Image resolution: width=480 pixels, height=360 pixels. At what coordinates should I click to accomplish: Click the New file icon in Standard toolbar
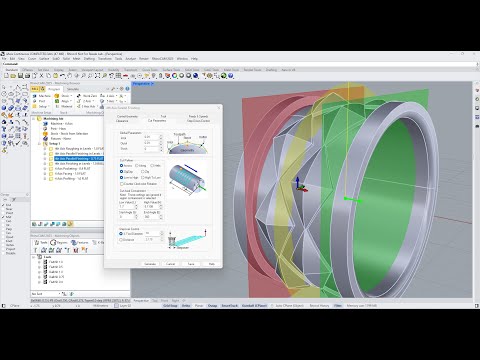(6, 76)
